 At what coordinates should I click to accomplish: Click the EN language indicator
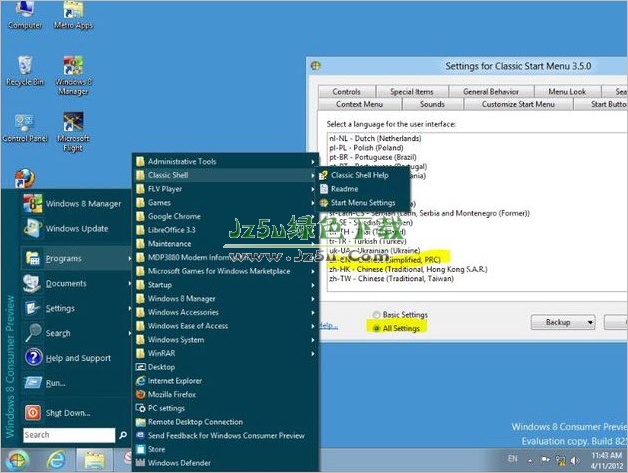(513, 459)
